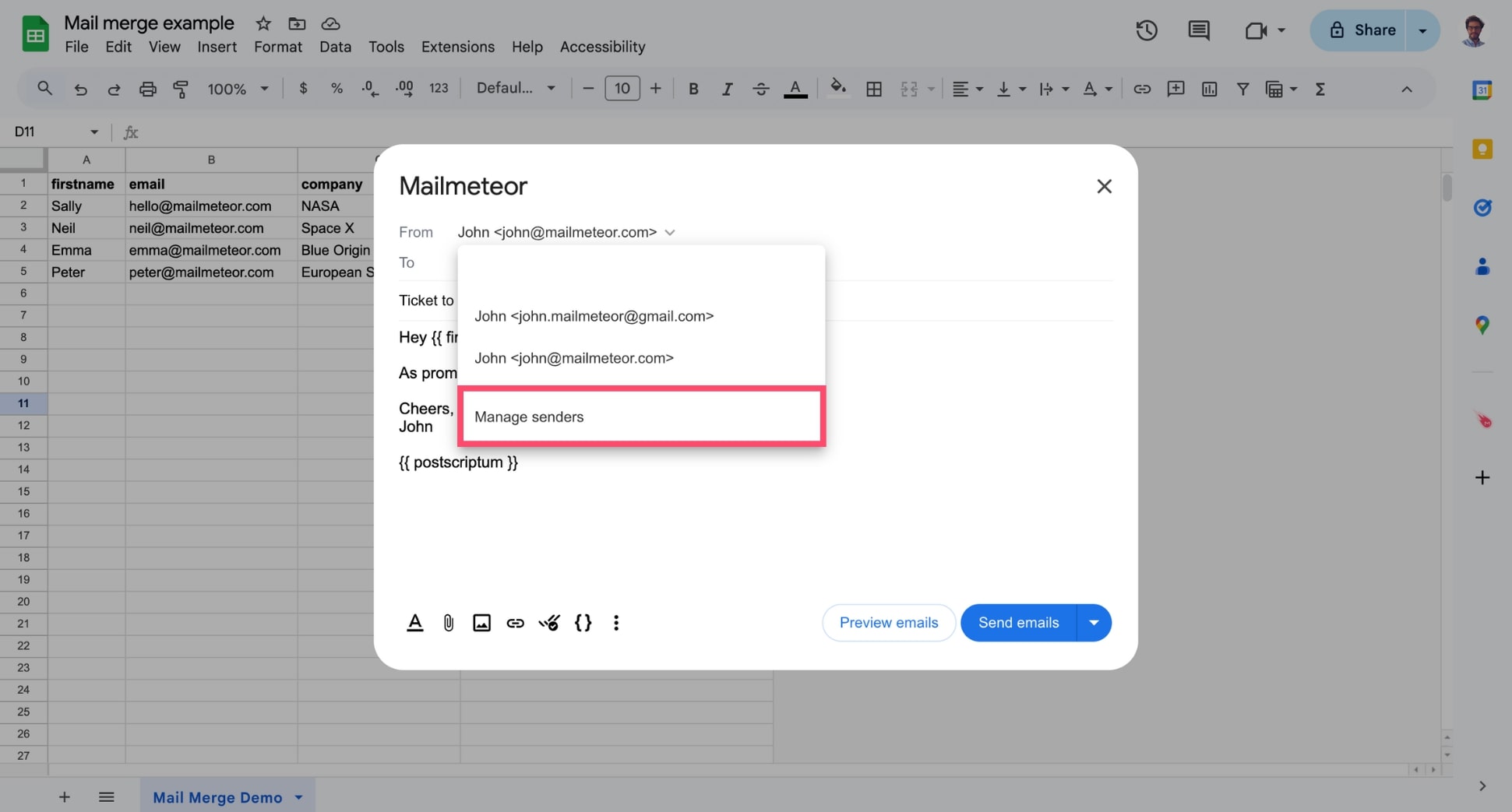This screenshot has height=812, width=1512.
Task: Decrease font size minus button
Action: [x=588, y=89]
